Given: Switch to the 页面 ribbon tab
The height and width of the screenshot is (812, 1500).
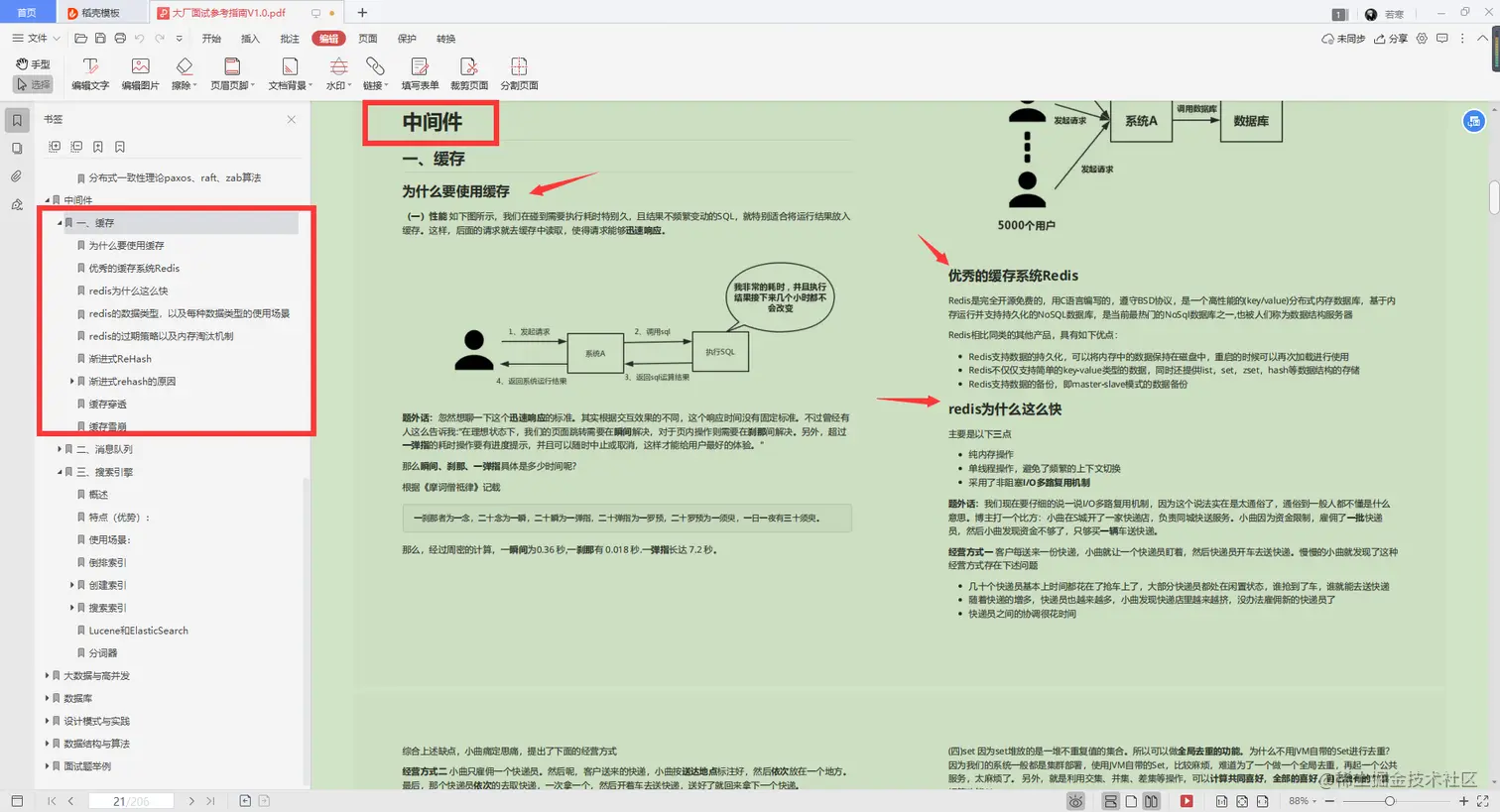Looking at the screenshot, I should pos(368,39).
